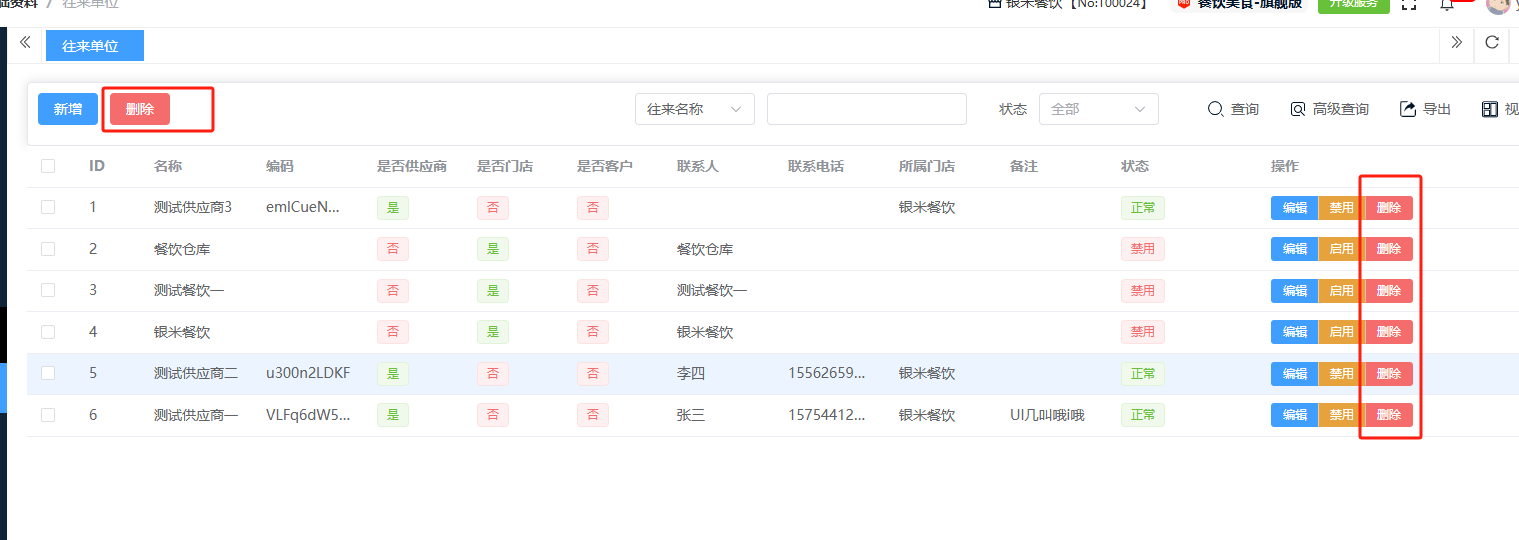Select the checkbox for 银米餐饮 row
The height and width of the screenshot is (540, 1519).
pyautogui.click(x=48, y=332)
